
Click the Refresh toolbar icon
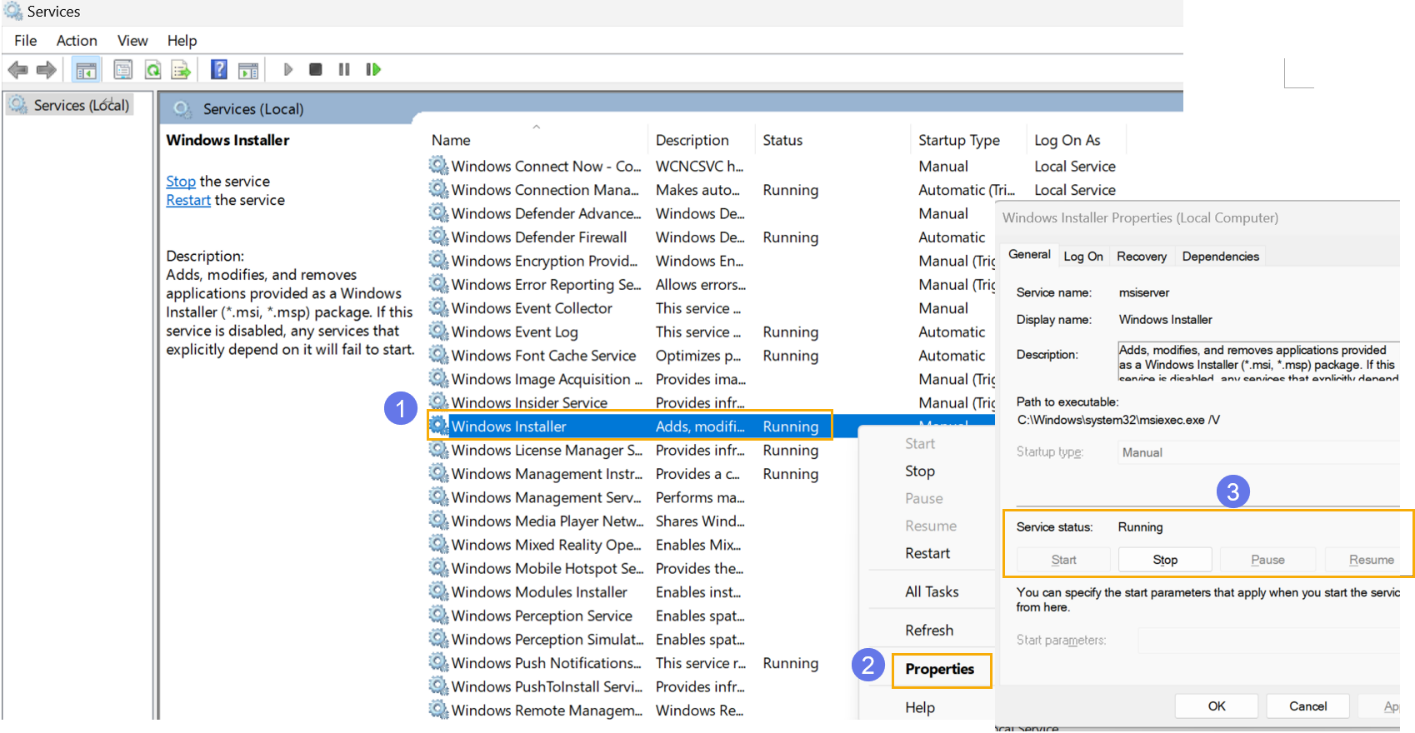152,70
